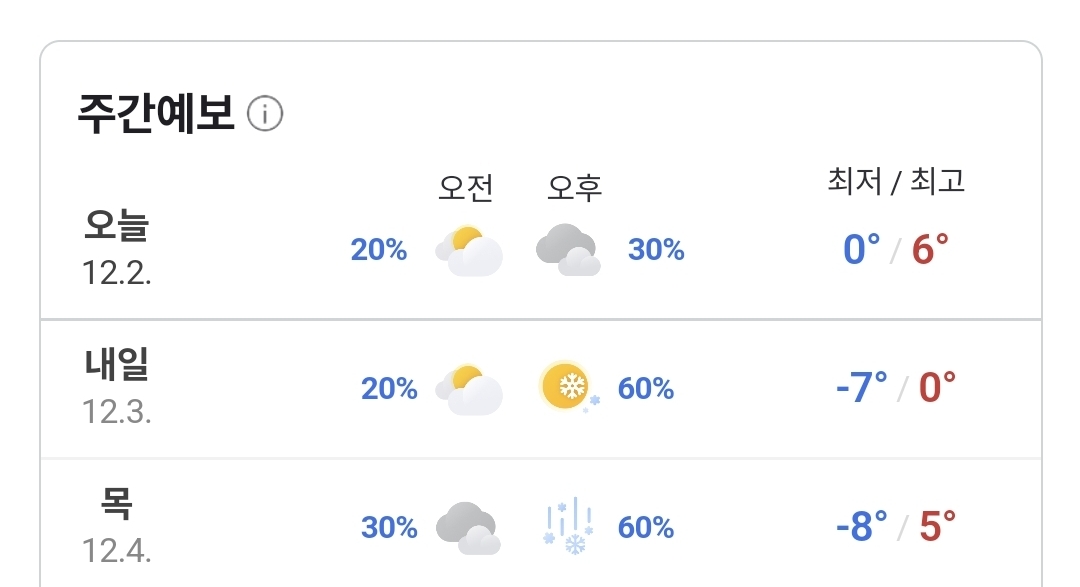This screenshot has width=1080, height=587.
Task: Click Thursday's afternoon snowfall icon
Action: tap(568, 527)
